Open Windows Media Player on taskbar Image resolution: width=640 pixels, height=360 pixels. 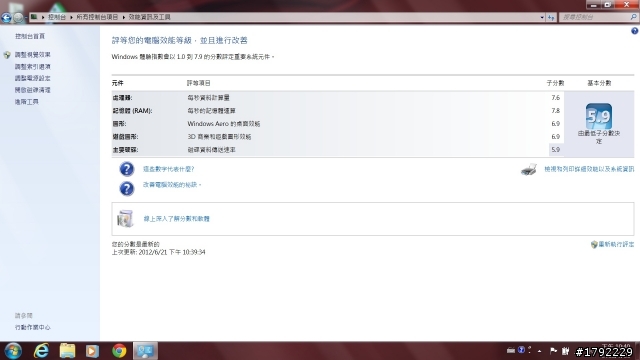(x=92, y=351)
